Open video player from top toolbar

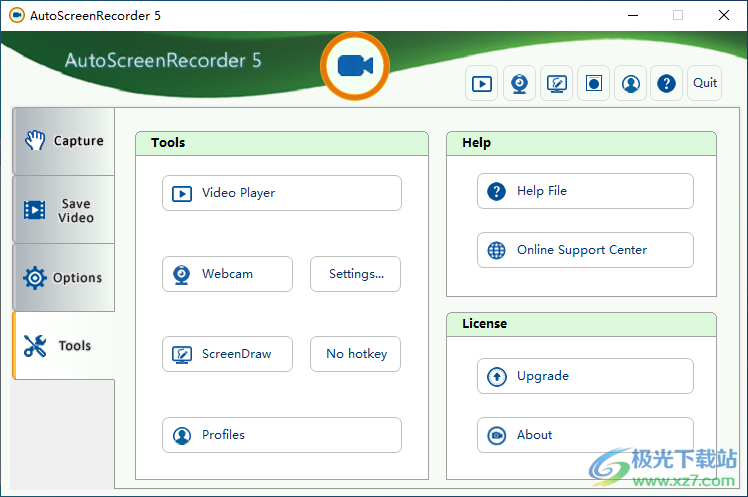[x=482, y=83]
